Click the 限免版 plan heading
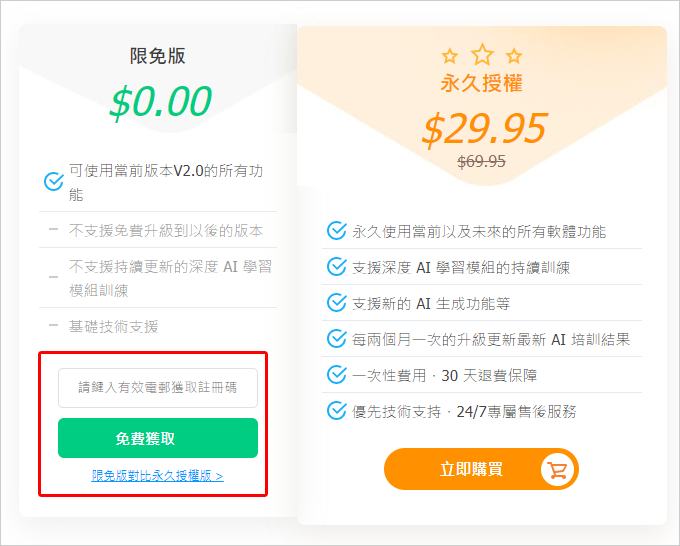 (158, 56)
